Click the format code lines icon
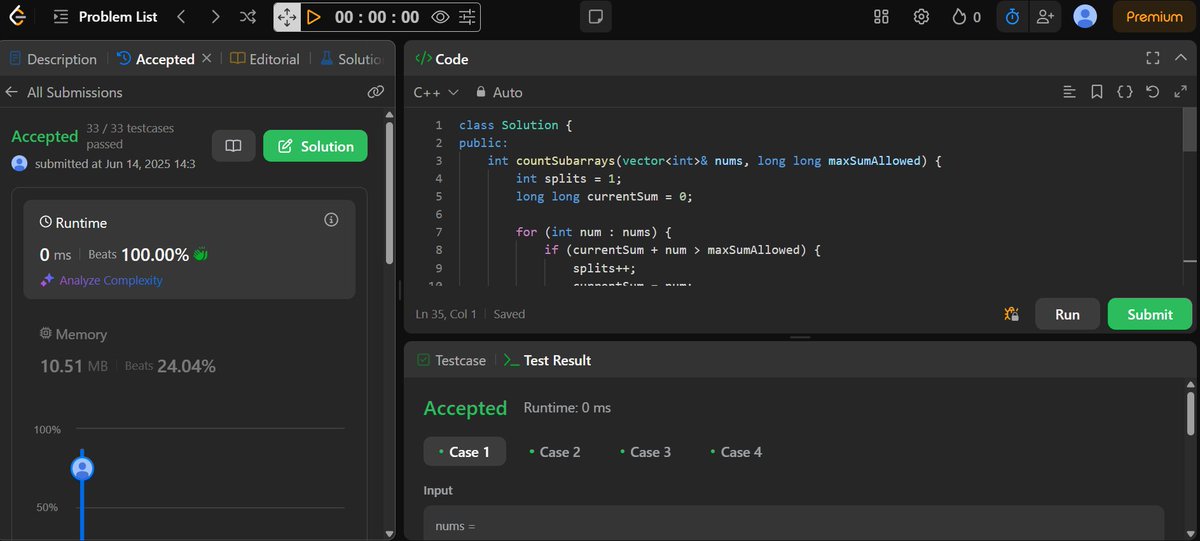Viewport: 1200px width, 541px height. tap(1069, 92)
